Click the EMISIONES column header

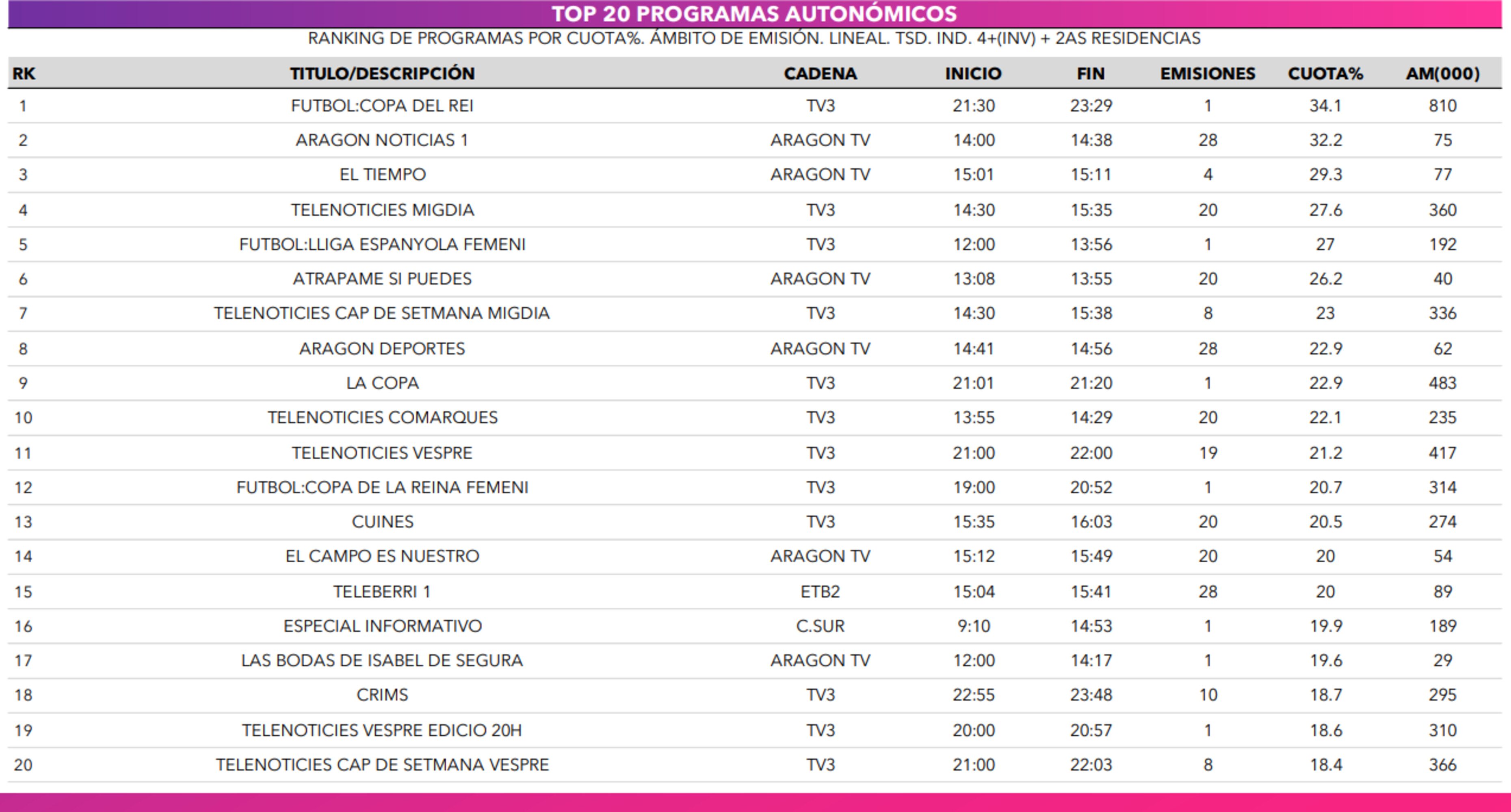[1207, 73]
